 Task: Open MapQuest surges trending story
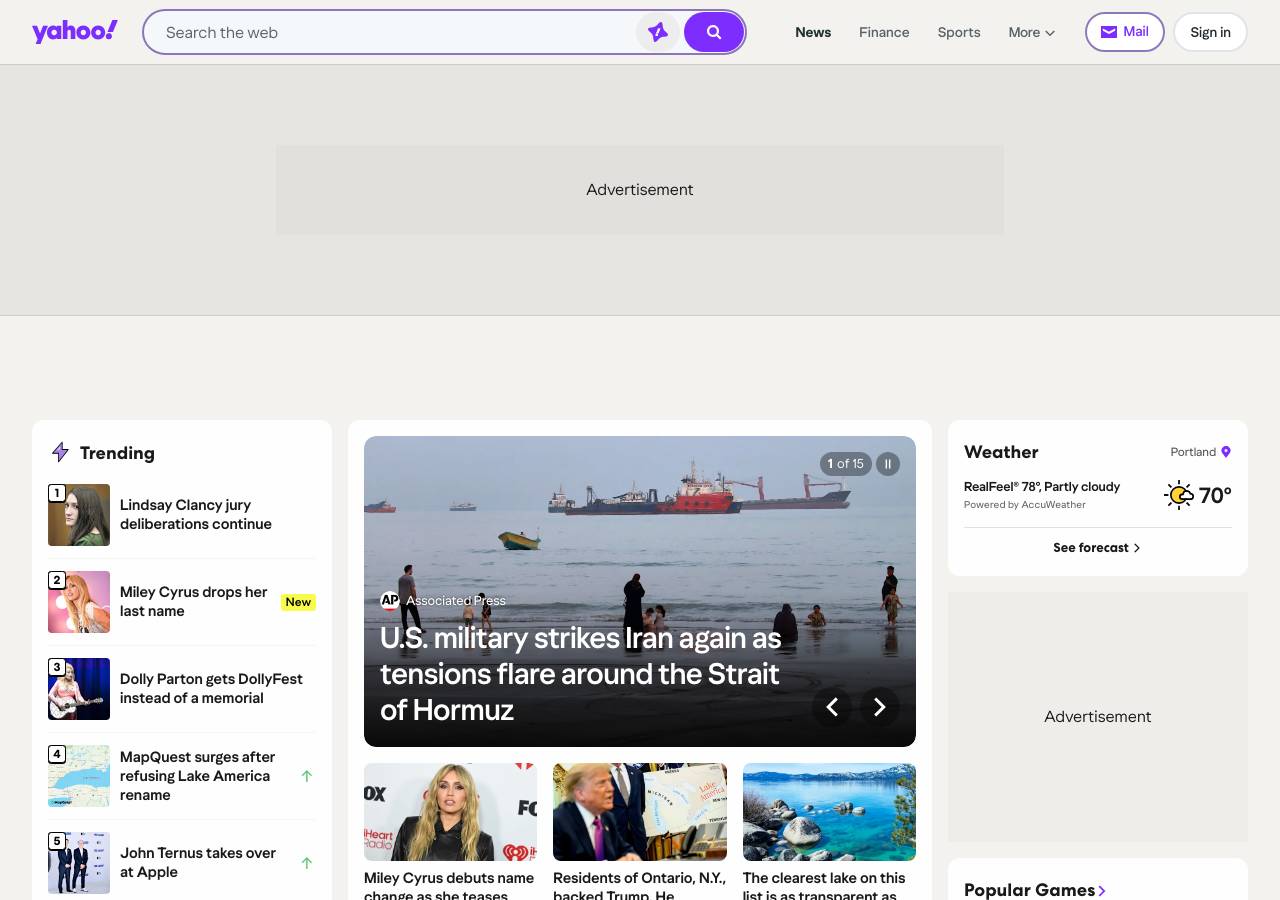coord(197,776)
